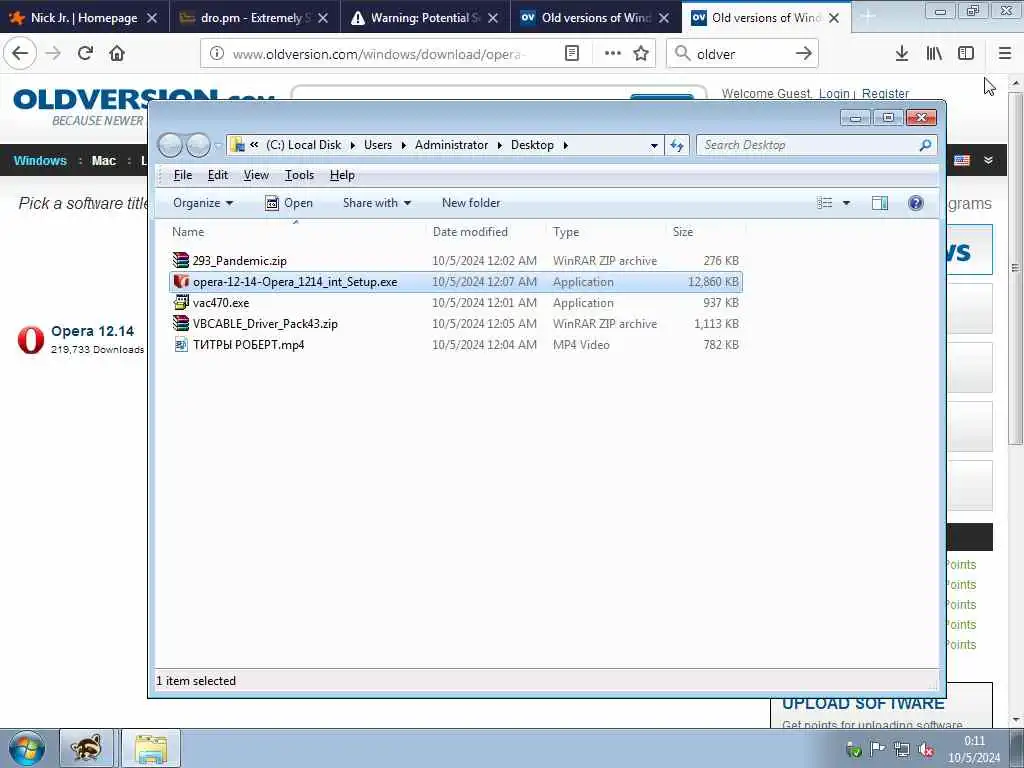
Task: Expand Share with dropdown
Action: click(x=377, y=203)
